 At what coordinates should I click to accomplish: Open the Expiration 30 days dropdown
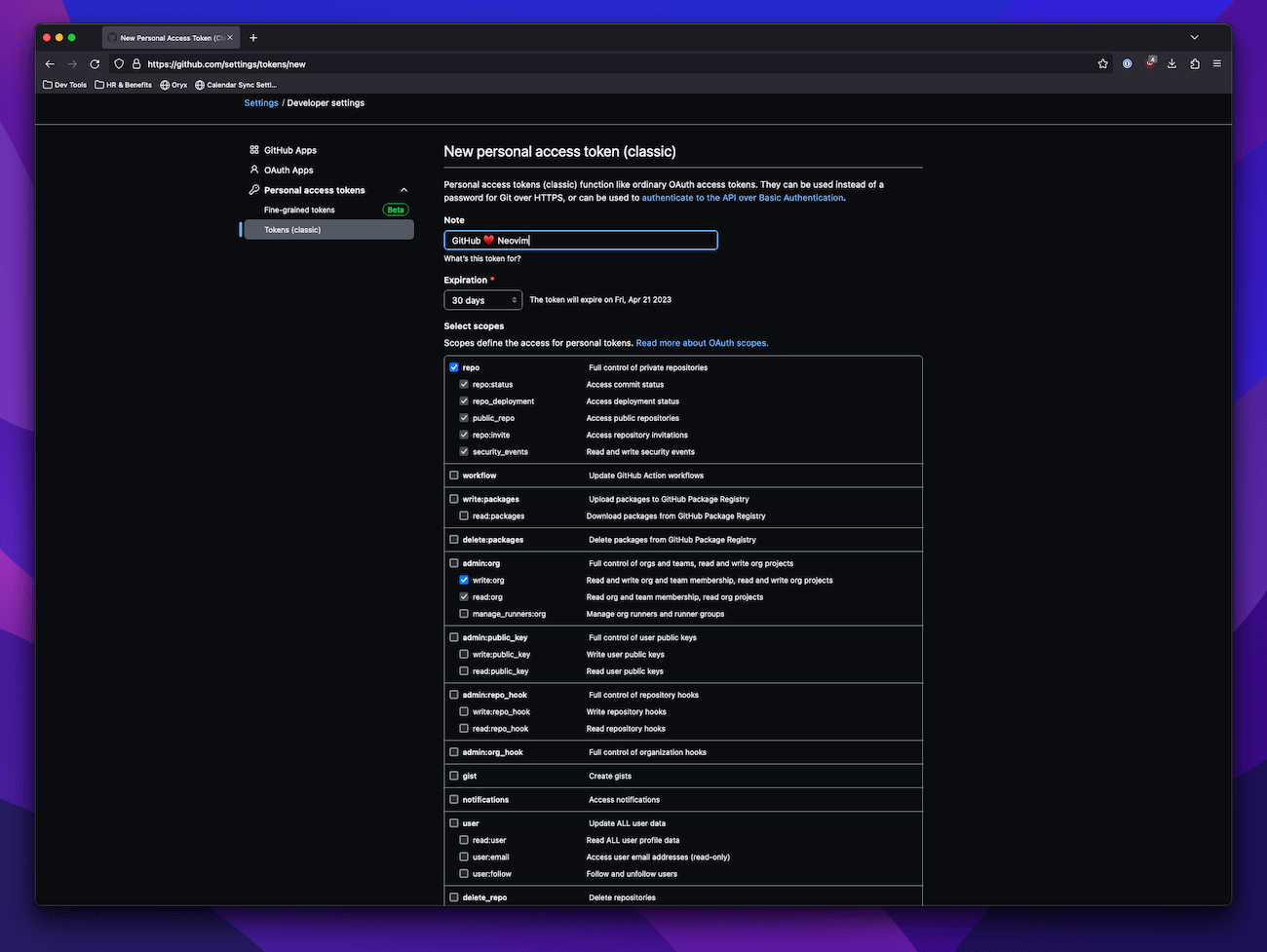482,300
